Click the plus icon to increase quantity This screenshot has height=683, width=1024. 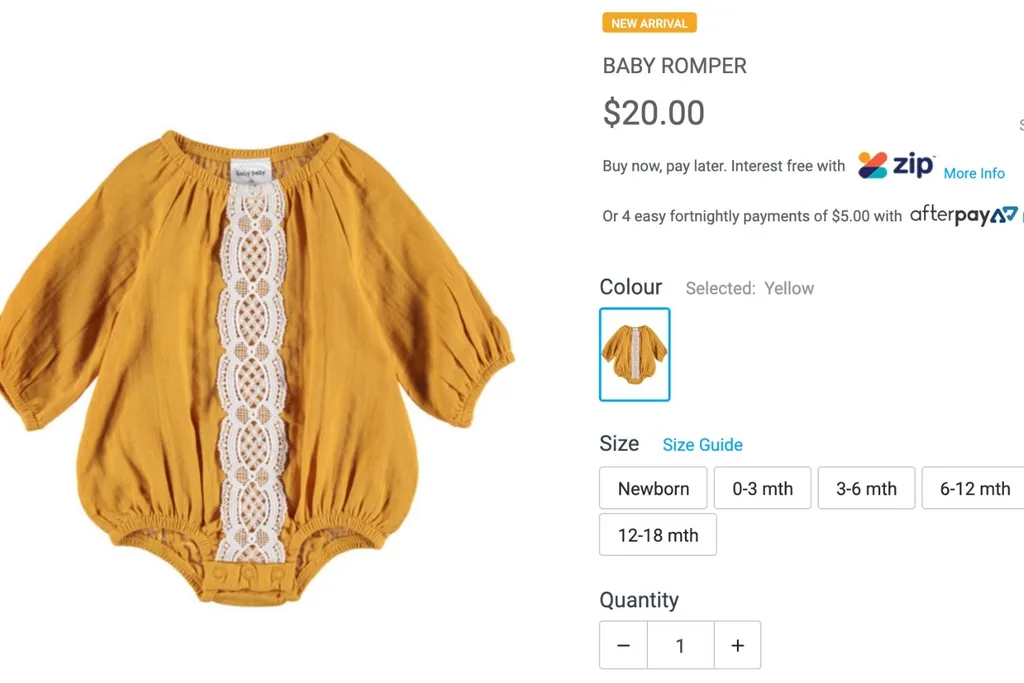point(737,645)
